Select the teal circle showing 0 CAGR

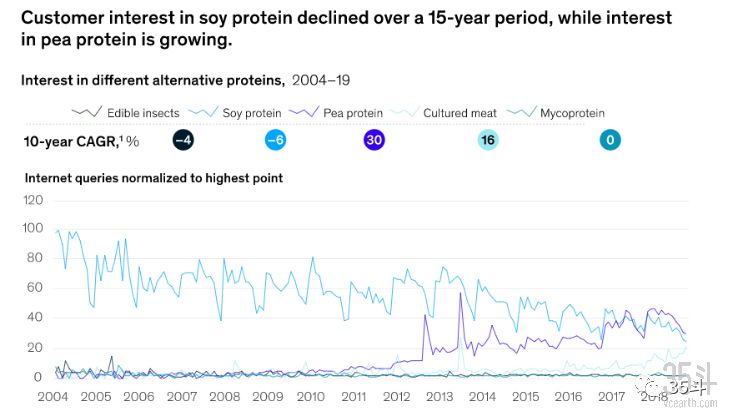(x=609, y=141)
